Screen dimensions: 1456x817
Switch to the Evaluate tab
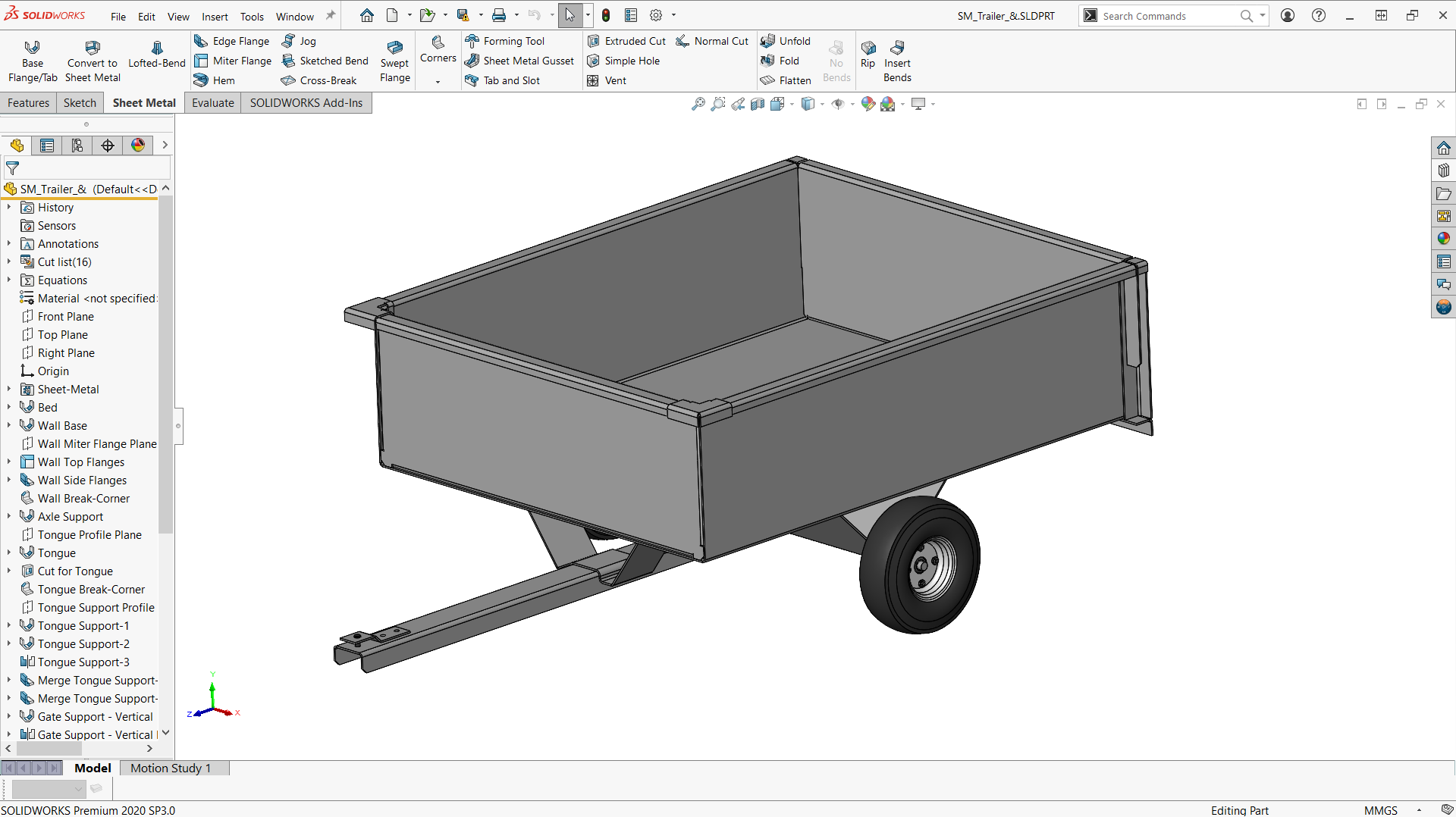(x=212, y=103)
